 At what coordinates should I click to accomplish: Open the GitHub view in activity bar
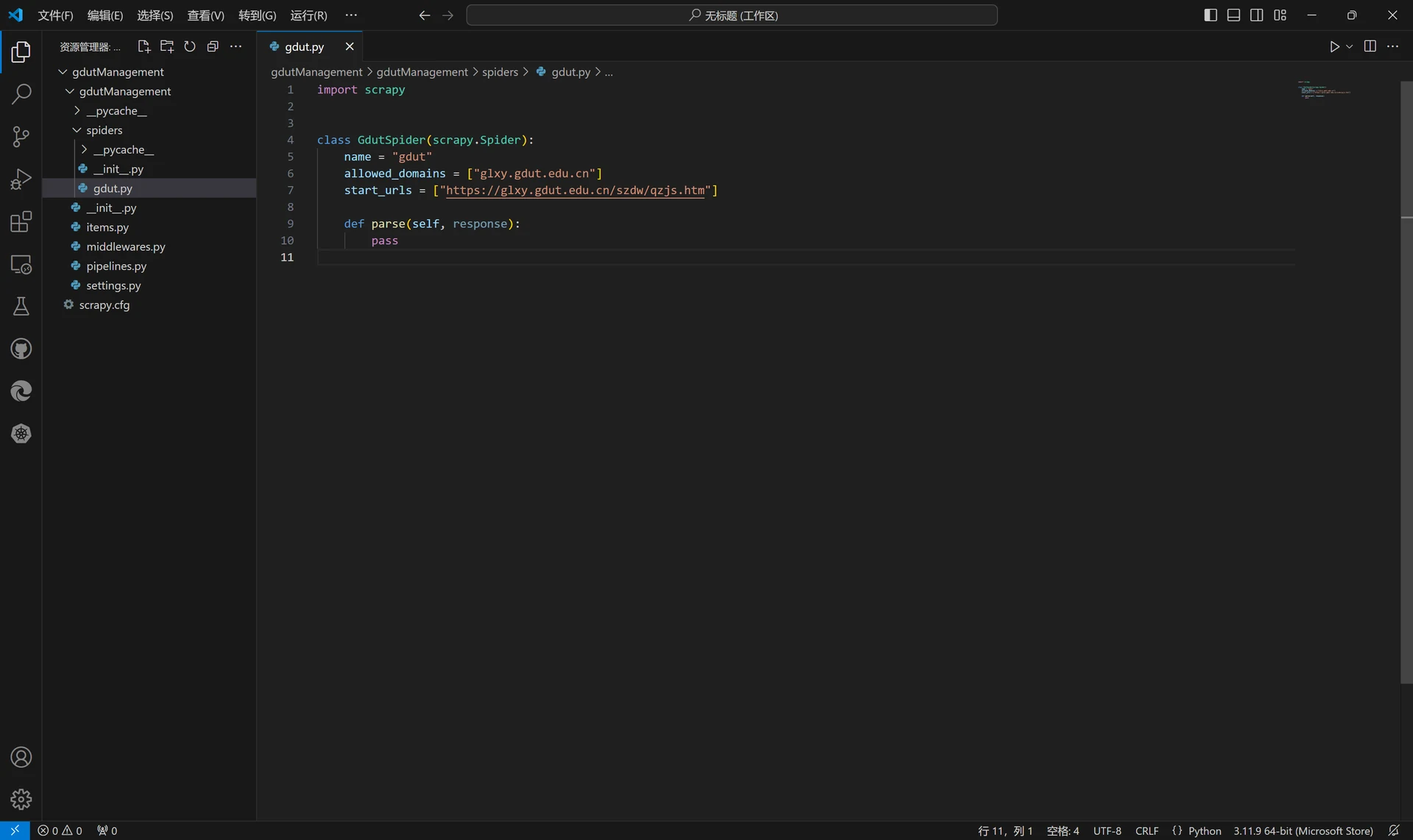(21, 349)
